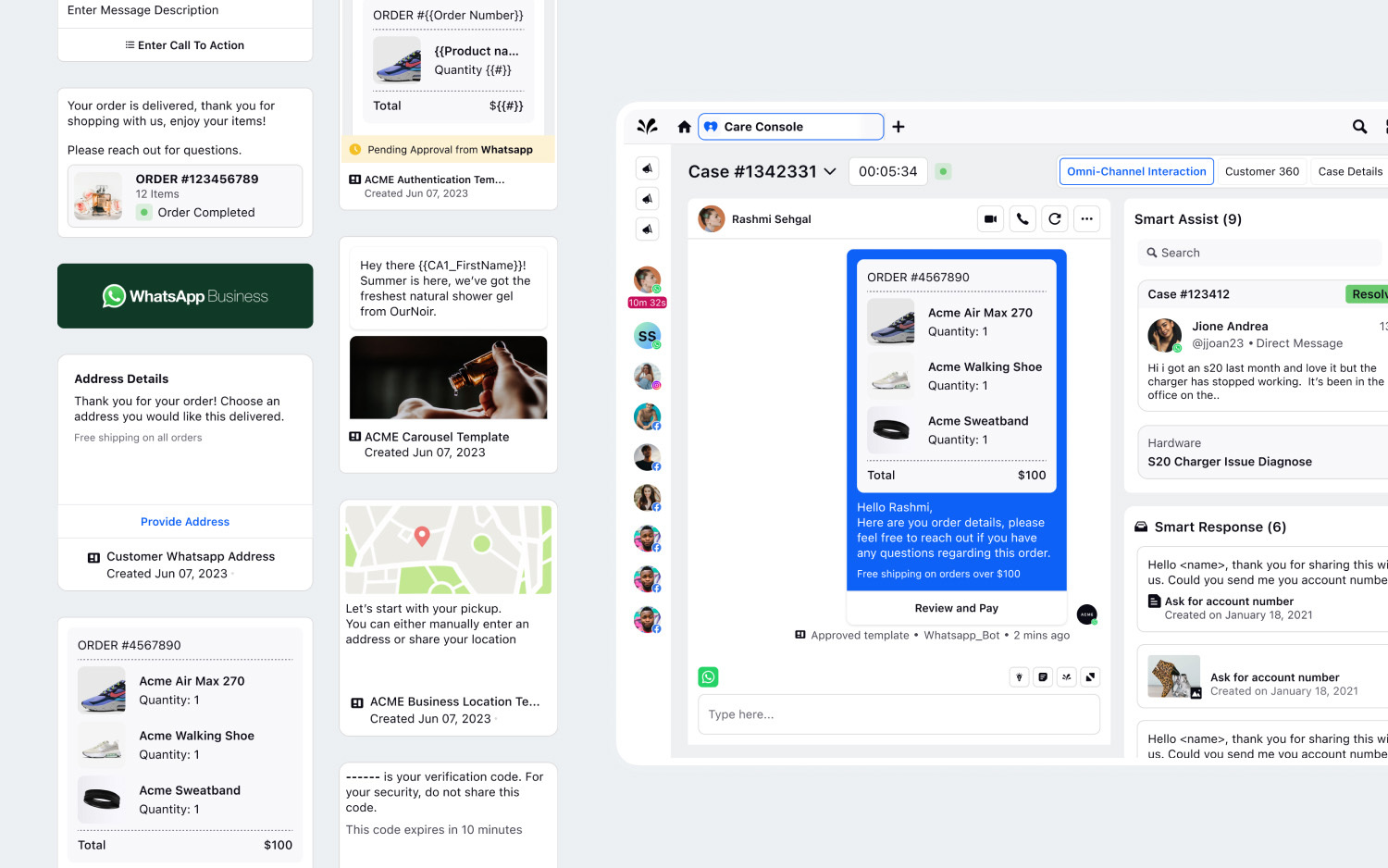Image resolution: width=1388 pixels, height=868 pixels.
Task: Open the Customer 360 tab
Action: [x=1262, y=171]
